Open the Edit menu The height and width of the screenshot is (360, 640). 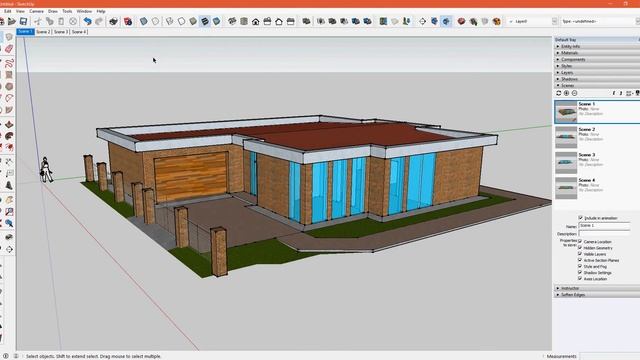pyautogui.click(x=7, y=11)
